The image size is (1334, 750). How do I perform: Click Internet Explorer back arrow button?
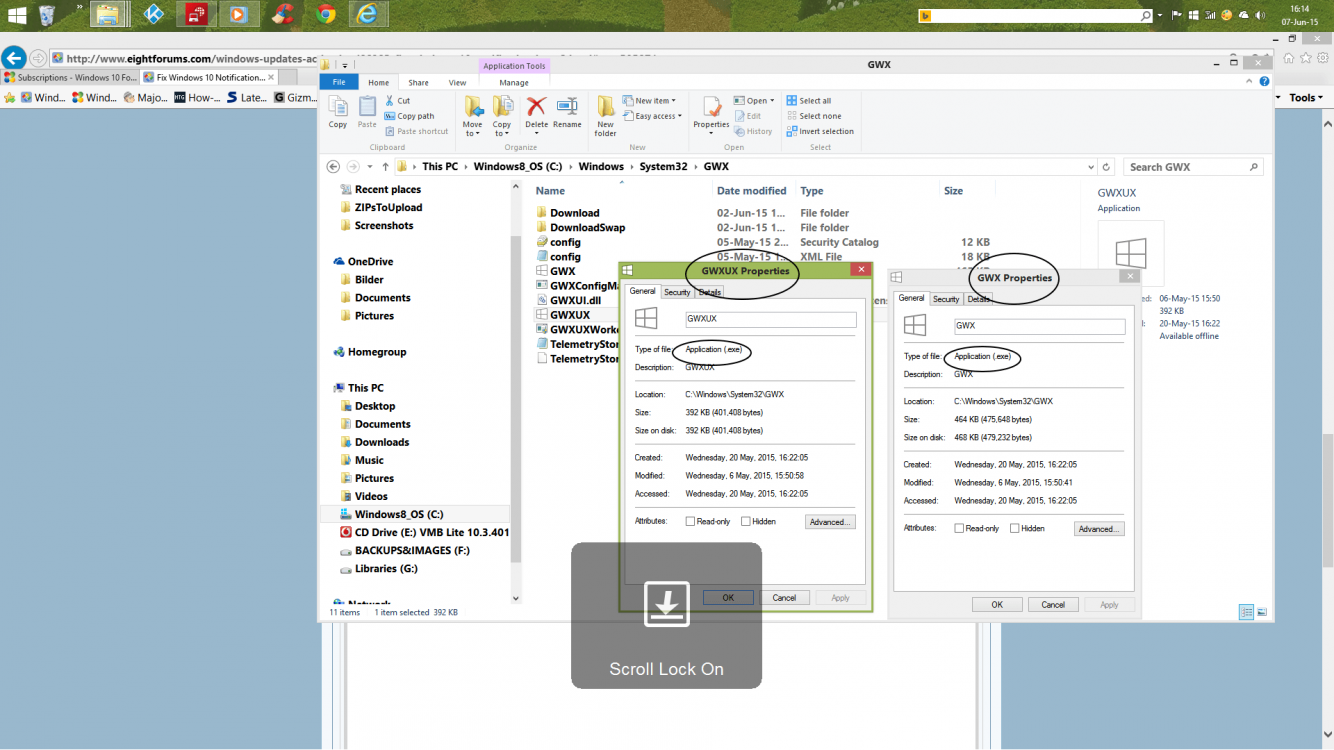click(x=14, y=58)
